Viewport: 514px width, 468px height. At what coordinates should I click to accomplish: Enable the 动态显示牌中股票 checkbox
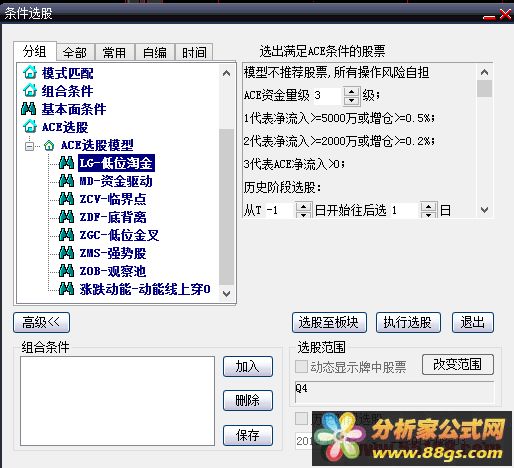point(301,367)
